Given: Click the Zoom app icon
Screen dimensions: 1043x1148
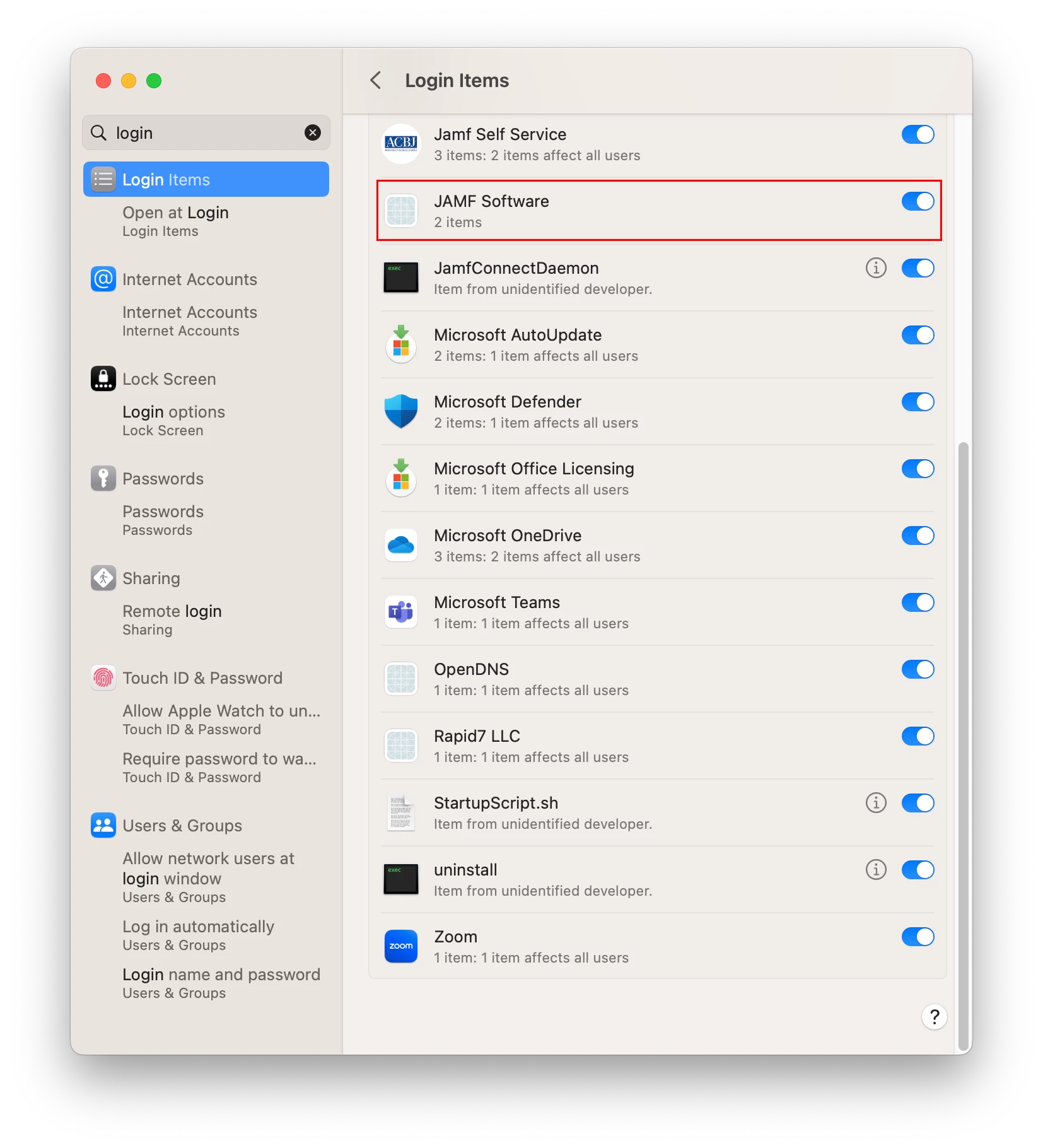Looking at the screenshot, I should [401, 946].
